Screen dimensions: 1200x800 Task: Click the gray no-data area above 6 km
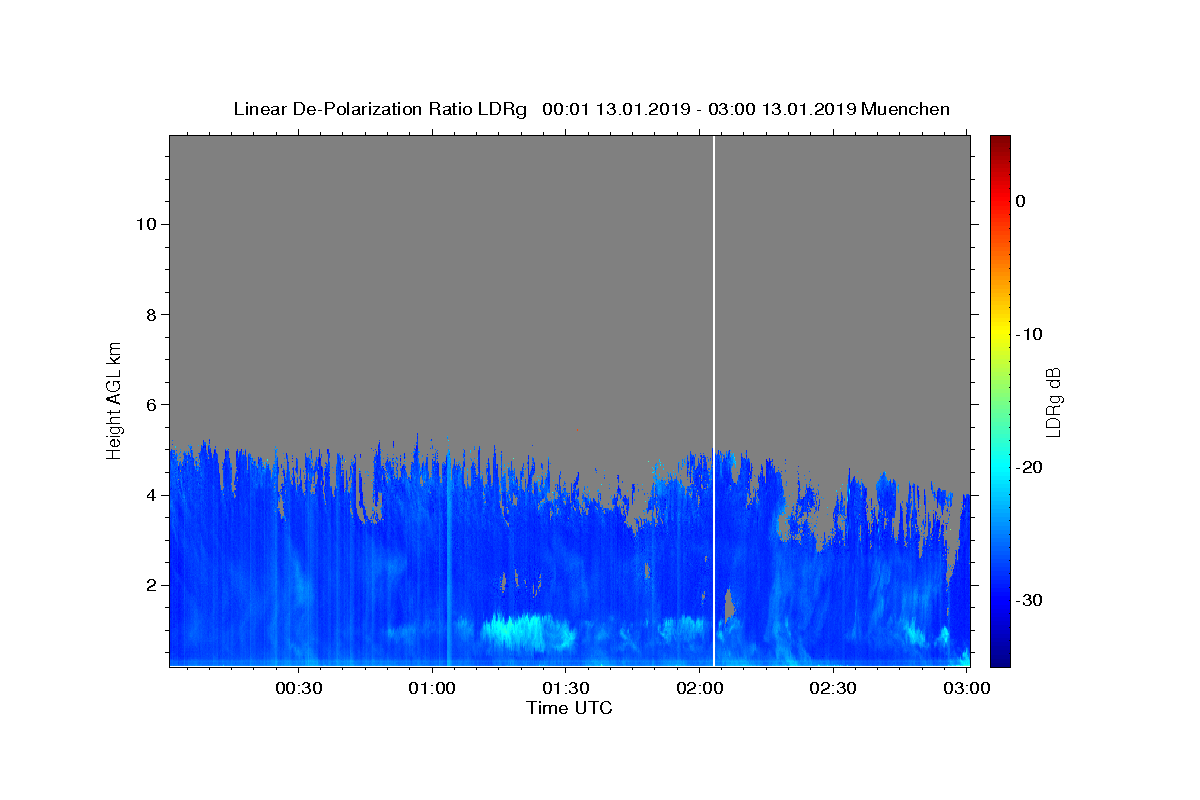coord(569,270)
